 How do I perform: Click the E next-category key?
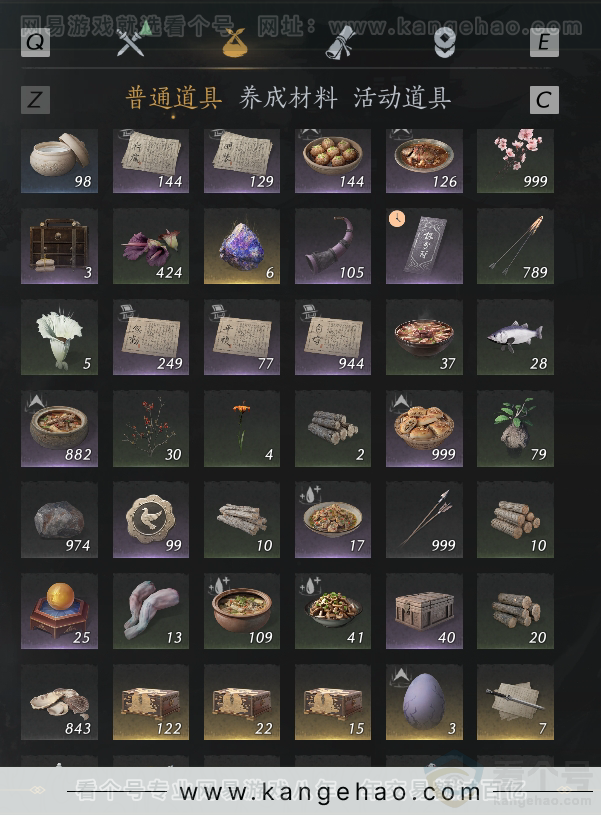pos(544,42)
